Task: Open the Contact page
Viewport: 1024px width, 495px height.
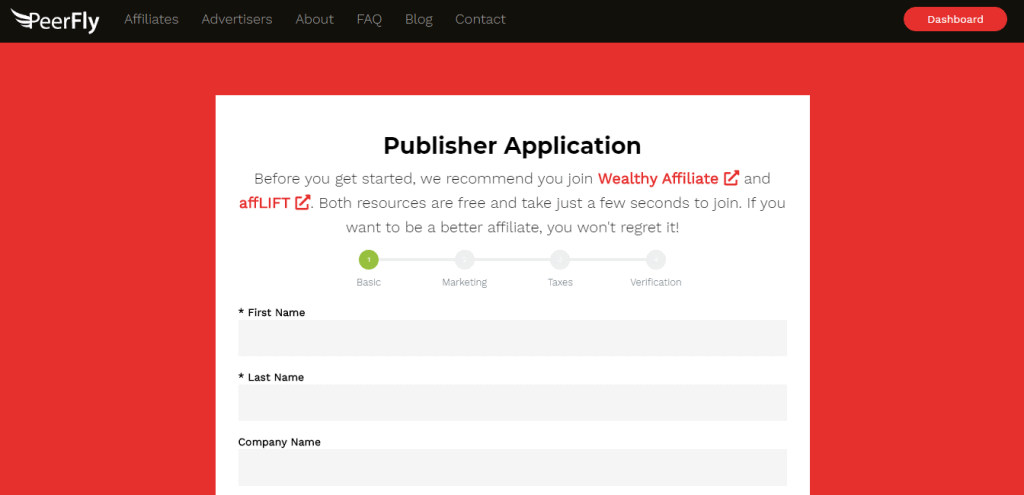Action: [480, 20]
